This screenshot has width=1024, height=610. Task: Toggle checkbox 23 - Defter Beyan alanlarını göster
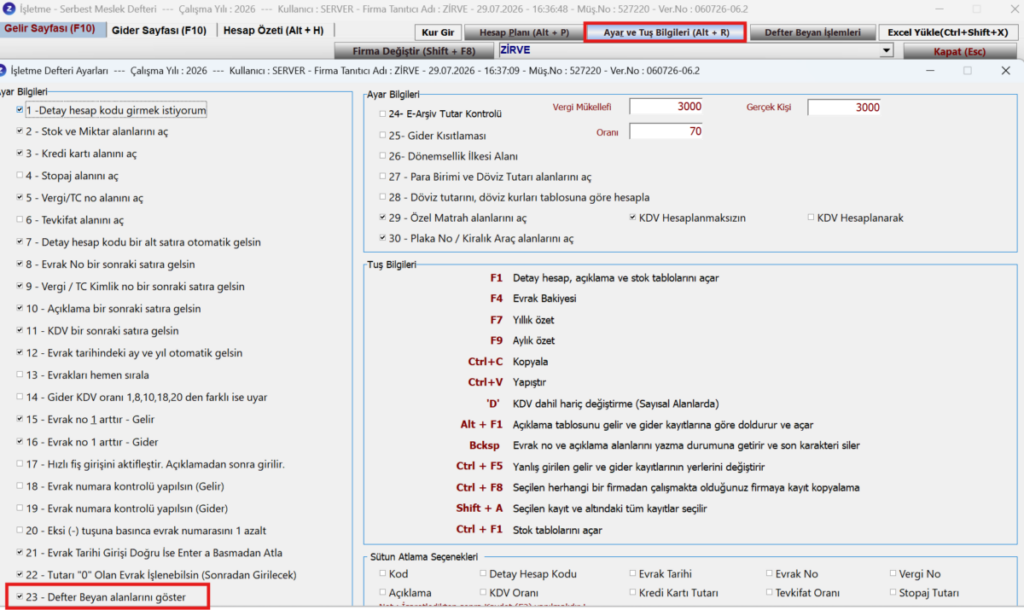coord(20,596)
